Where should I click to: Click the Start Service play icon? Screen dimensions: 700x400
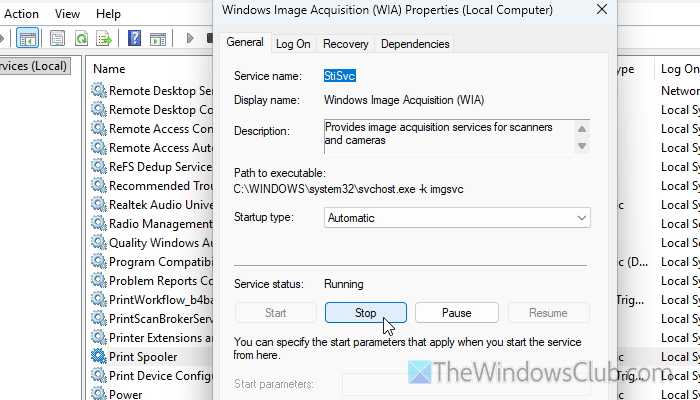pyautogui.click(x=190, y=38)
